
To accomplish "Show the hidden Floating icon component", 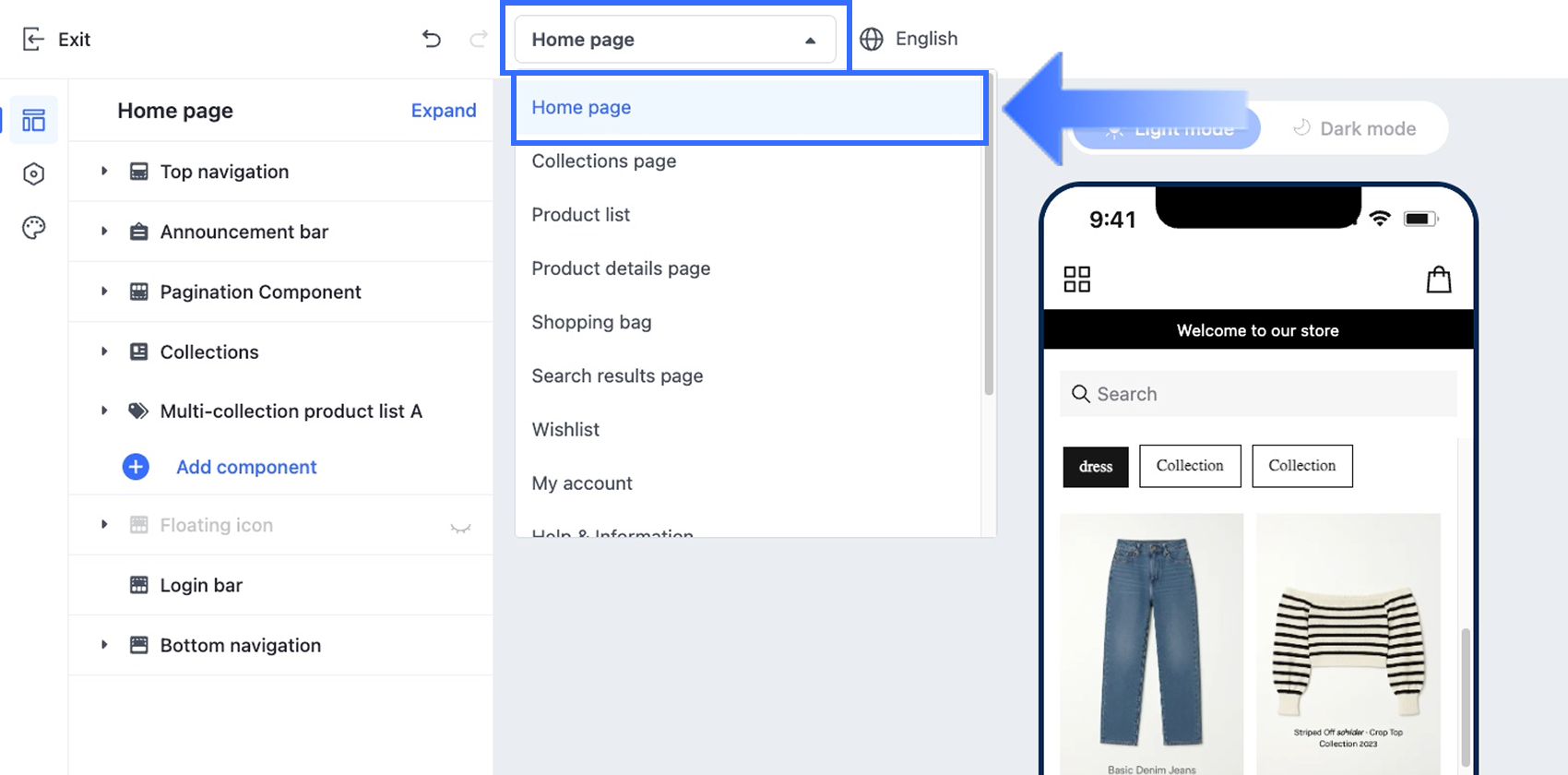I will (460, 527).
